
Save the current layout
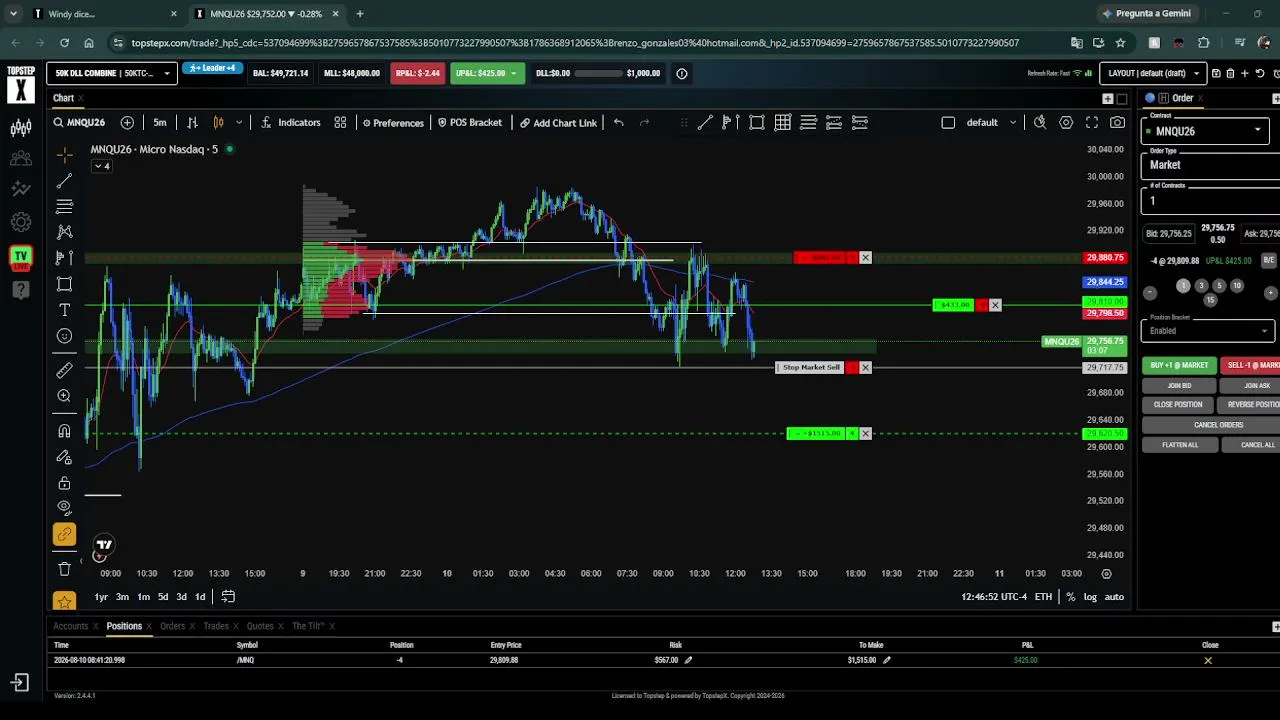click(1216, 73)
